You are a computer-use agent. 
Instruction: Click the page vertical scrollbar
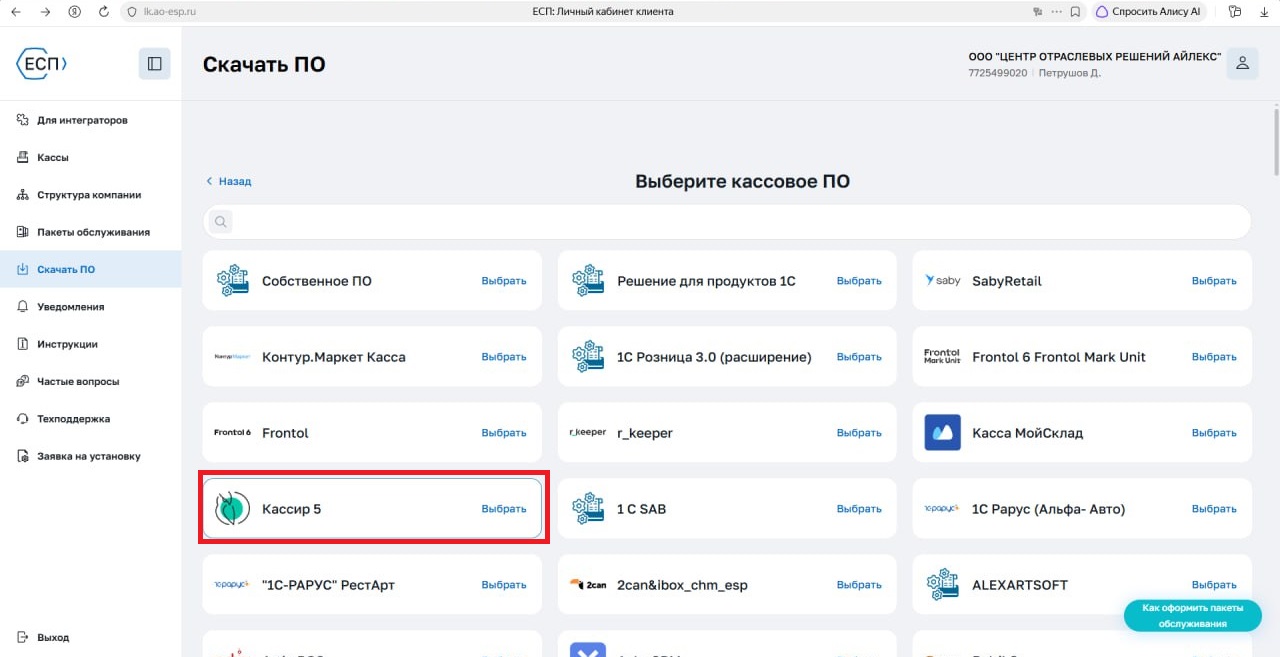click(x=1275, y=140)
